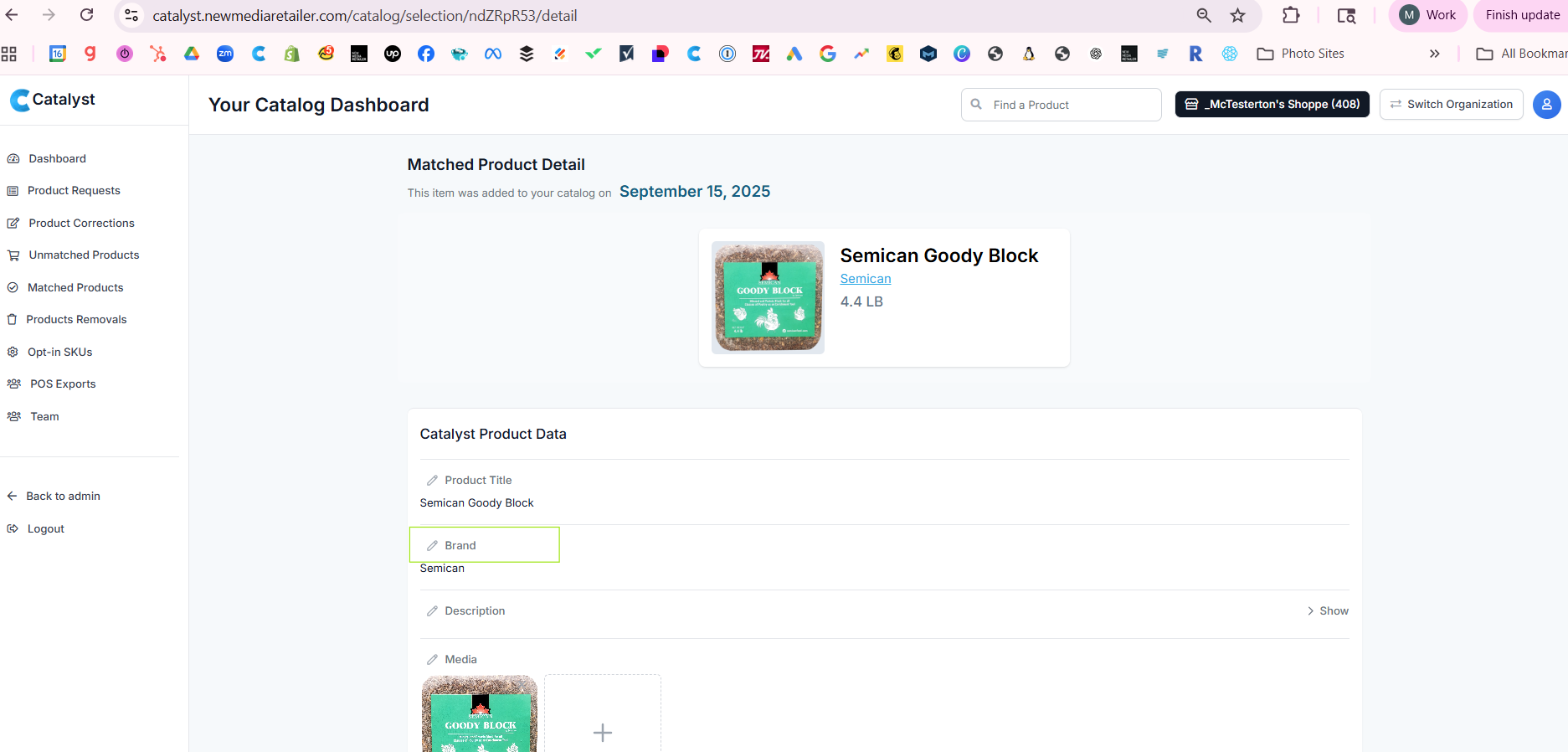Click the zoom magnifier in address bar
Viewport: 1568px width, 752px height.
coord(1204,15)
